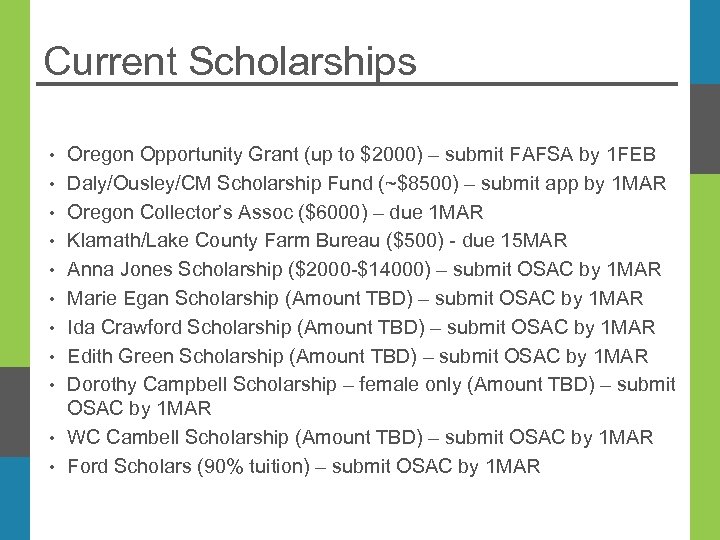Click the Daly/Ousley/CM Scholarship Fund line
This screenshot has height=540, width=720.
click(x=365, y=184)
